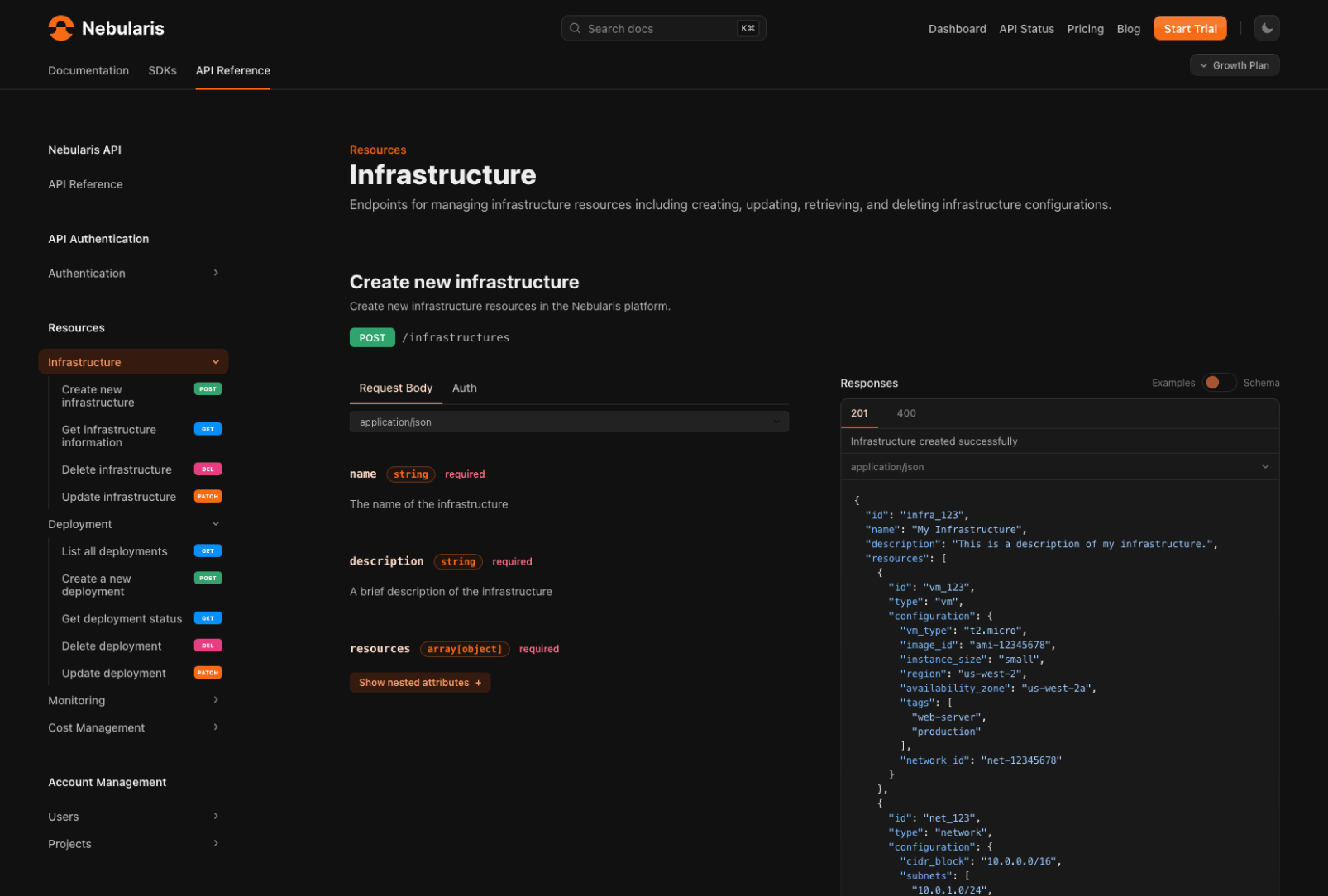Click the search keyboard shortcut badge
Viewport: 1328px width, 896px height.
(x=748, y=28)
